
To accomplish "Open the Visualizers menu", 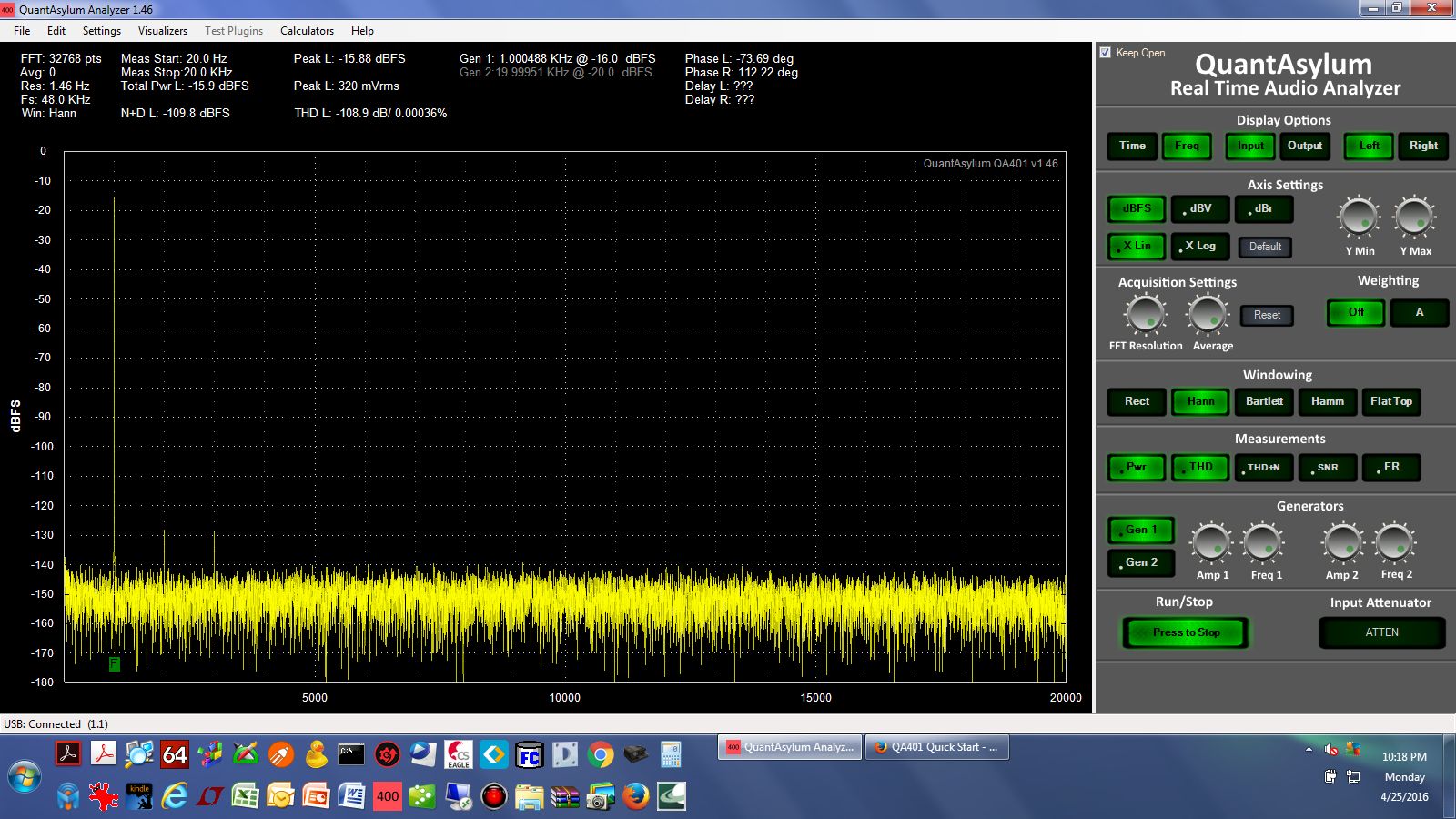I will click(x=163, y=30).
